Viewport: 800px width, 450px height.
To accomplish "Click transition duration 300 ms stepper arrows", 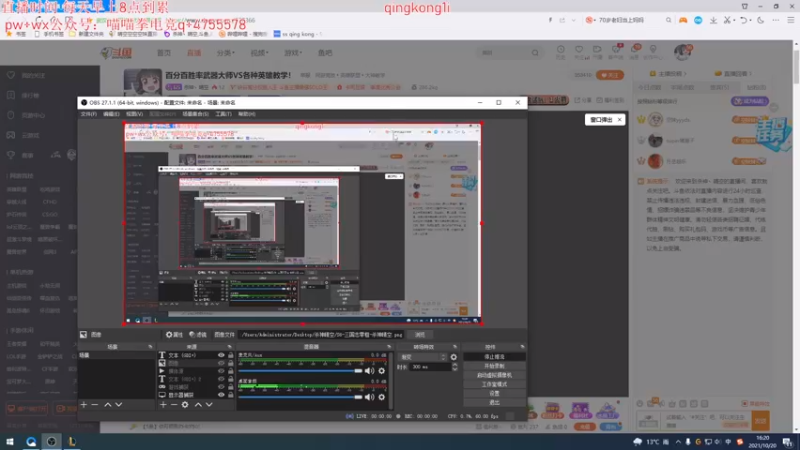I will click(x=455, y=367).
